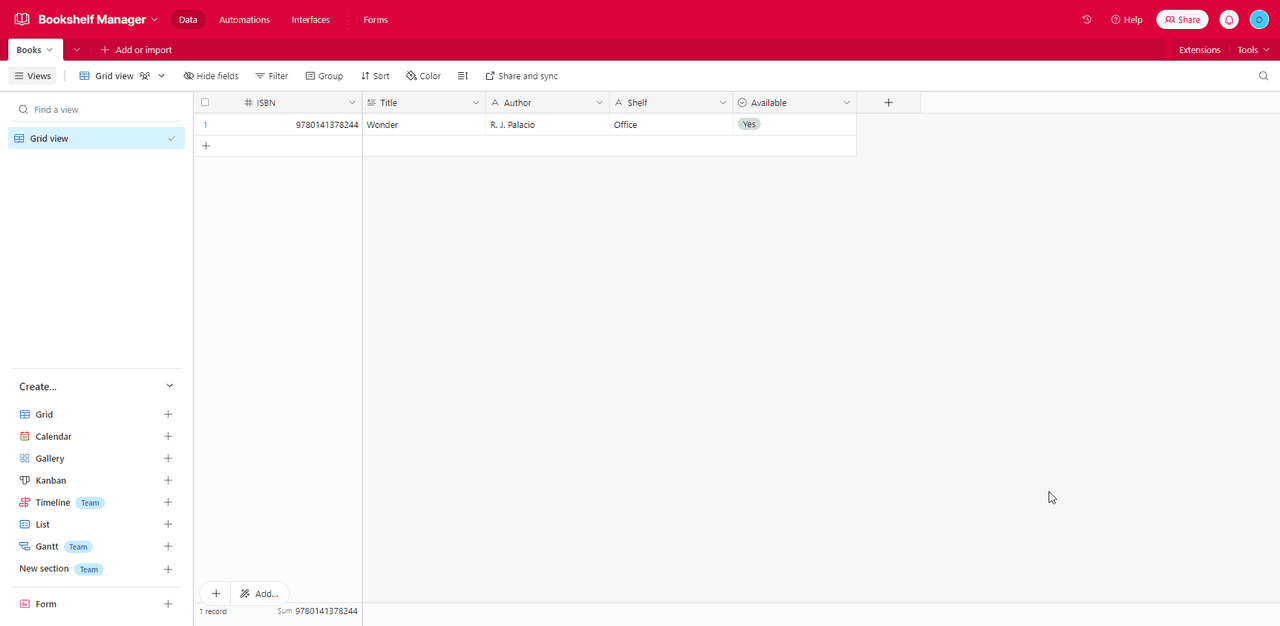Open the row height icon
1280x626 pixels.
463,76
